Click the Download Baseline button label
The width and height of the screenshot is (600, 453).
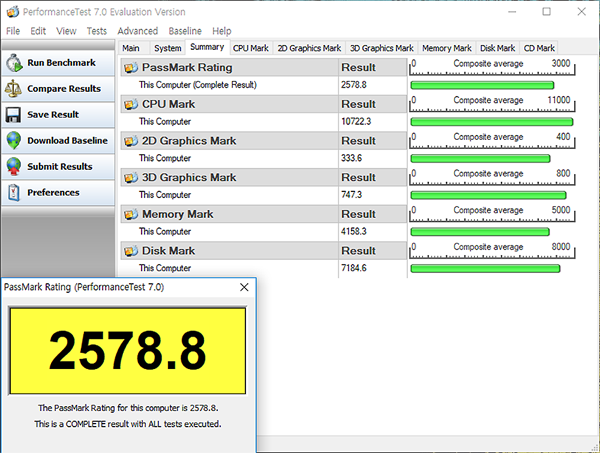(67, 141)
